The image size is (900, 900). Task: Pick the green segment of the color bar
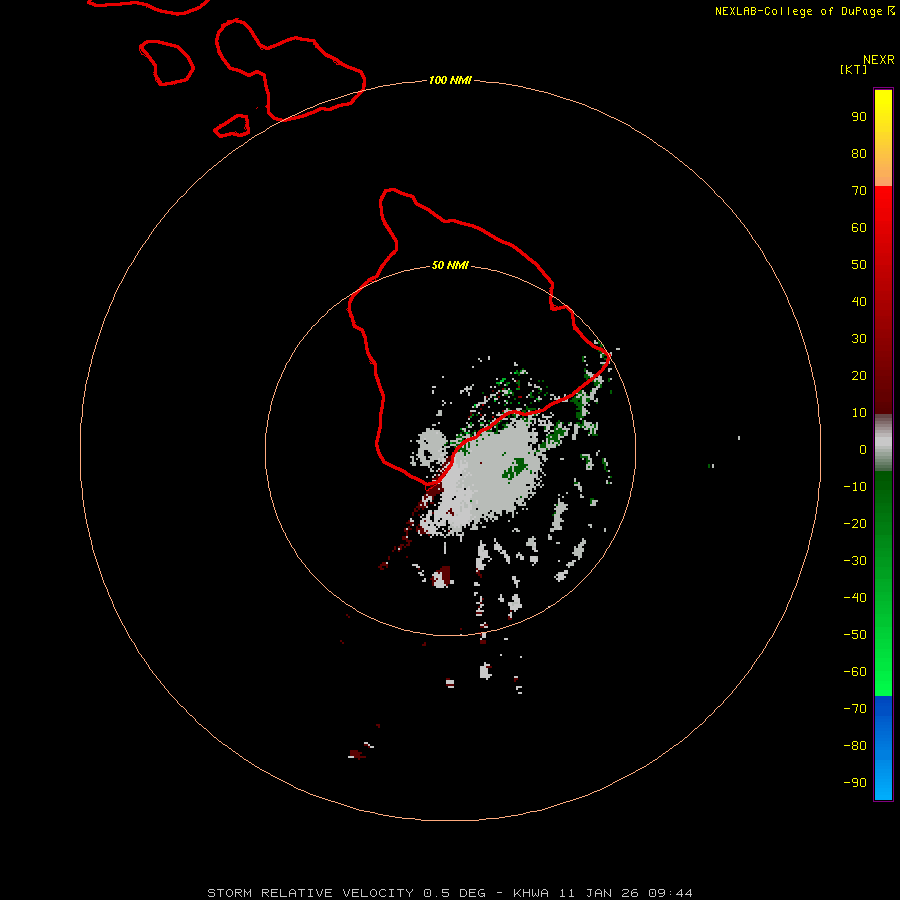(883, 584)
